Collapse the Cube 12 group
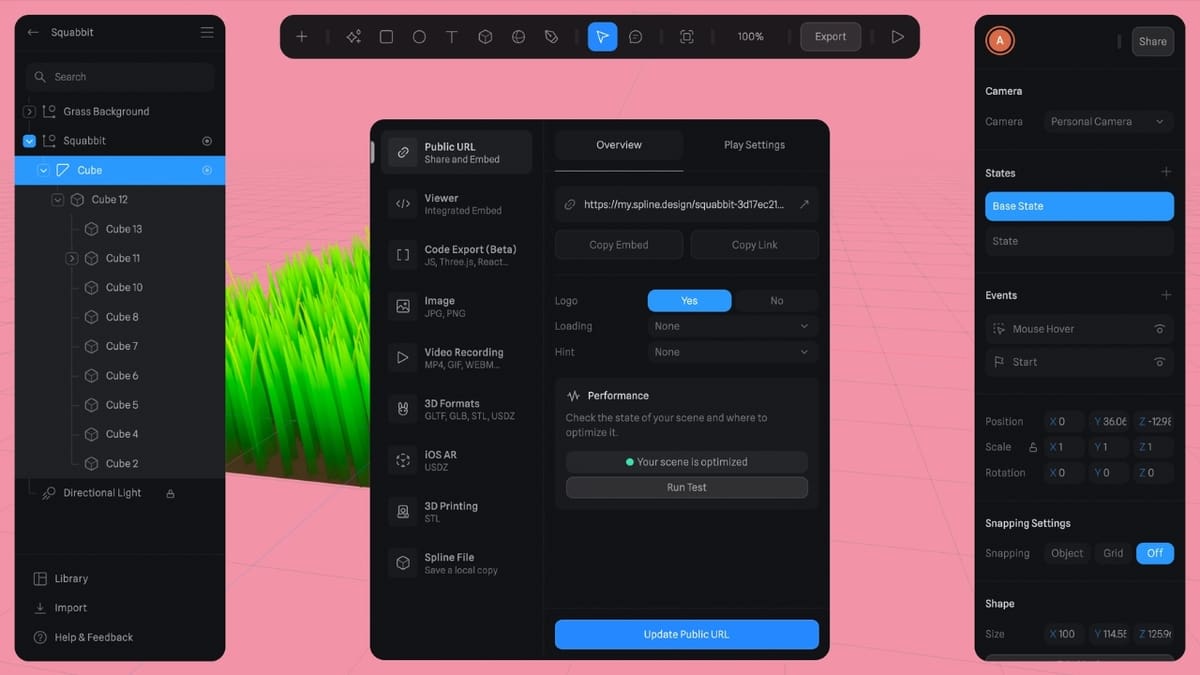The width and height of the screenshot is (1200, 675). point(58,200)
